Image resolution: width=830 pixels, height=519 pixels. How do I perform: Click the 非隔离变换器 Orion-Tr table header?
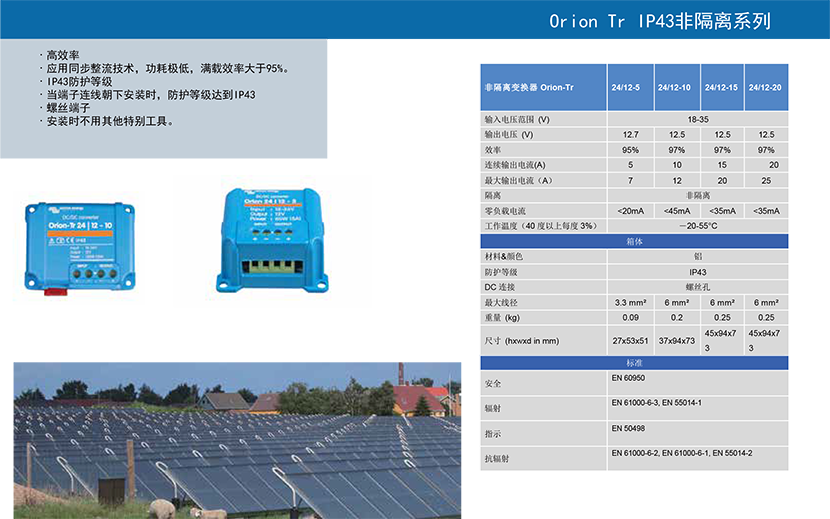click(543, 88)
